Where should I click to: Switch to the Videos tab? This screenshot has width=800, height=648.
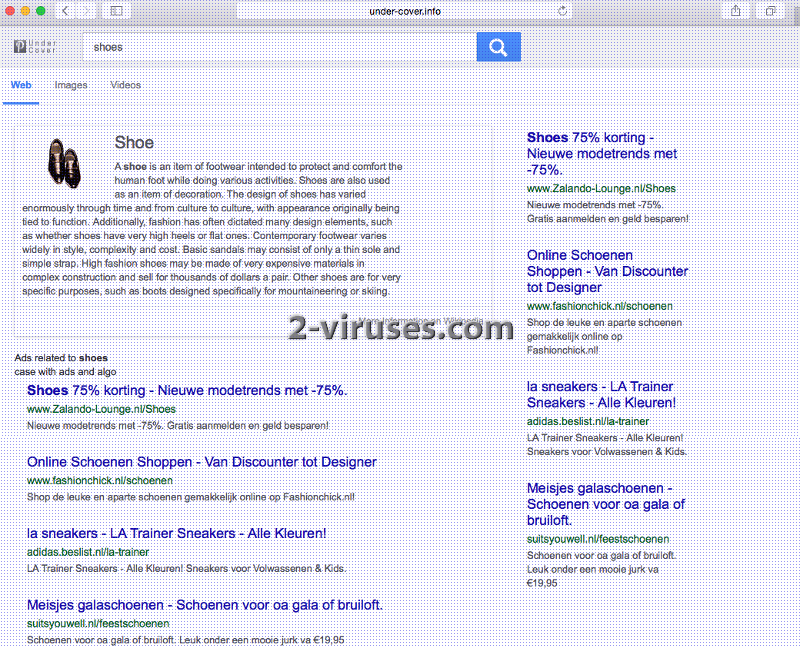126,85
